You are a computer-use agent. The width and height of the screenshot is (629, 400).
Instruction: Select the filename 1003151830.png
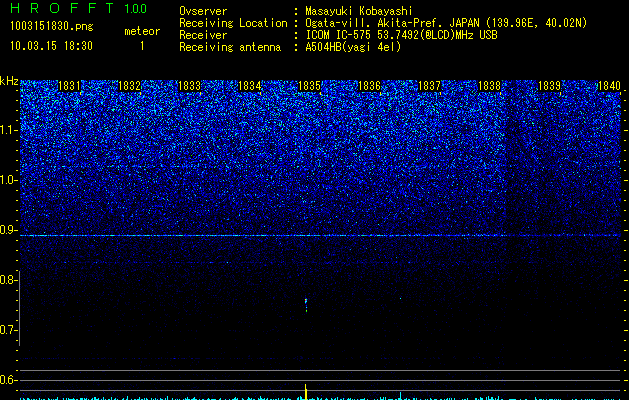[52, 27]
